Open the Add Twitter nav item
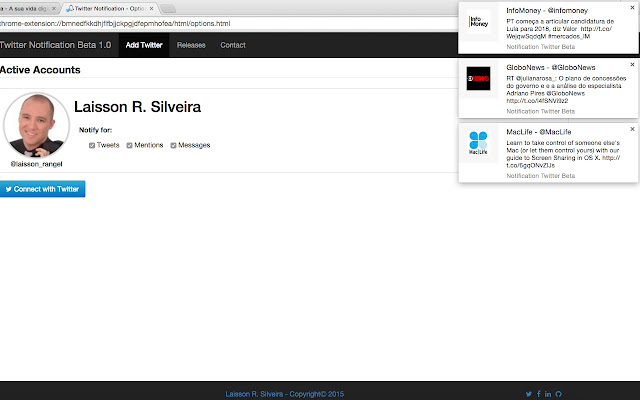 pyautogui.click(x=144, y=45)
